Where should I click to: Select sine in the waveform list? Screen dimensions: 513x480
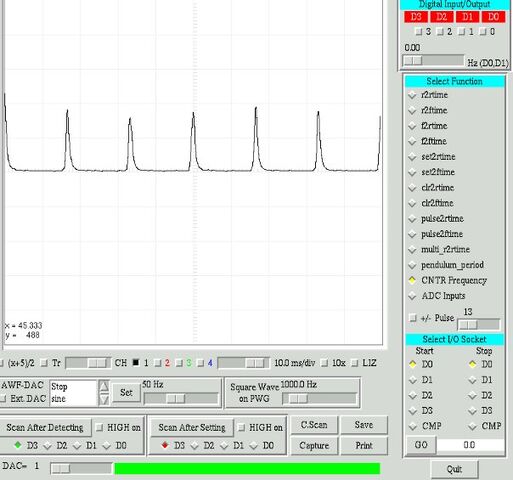59,399
